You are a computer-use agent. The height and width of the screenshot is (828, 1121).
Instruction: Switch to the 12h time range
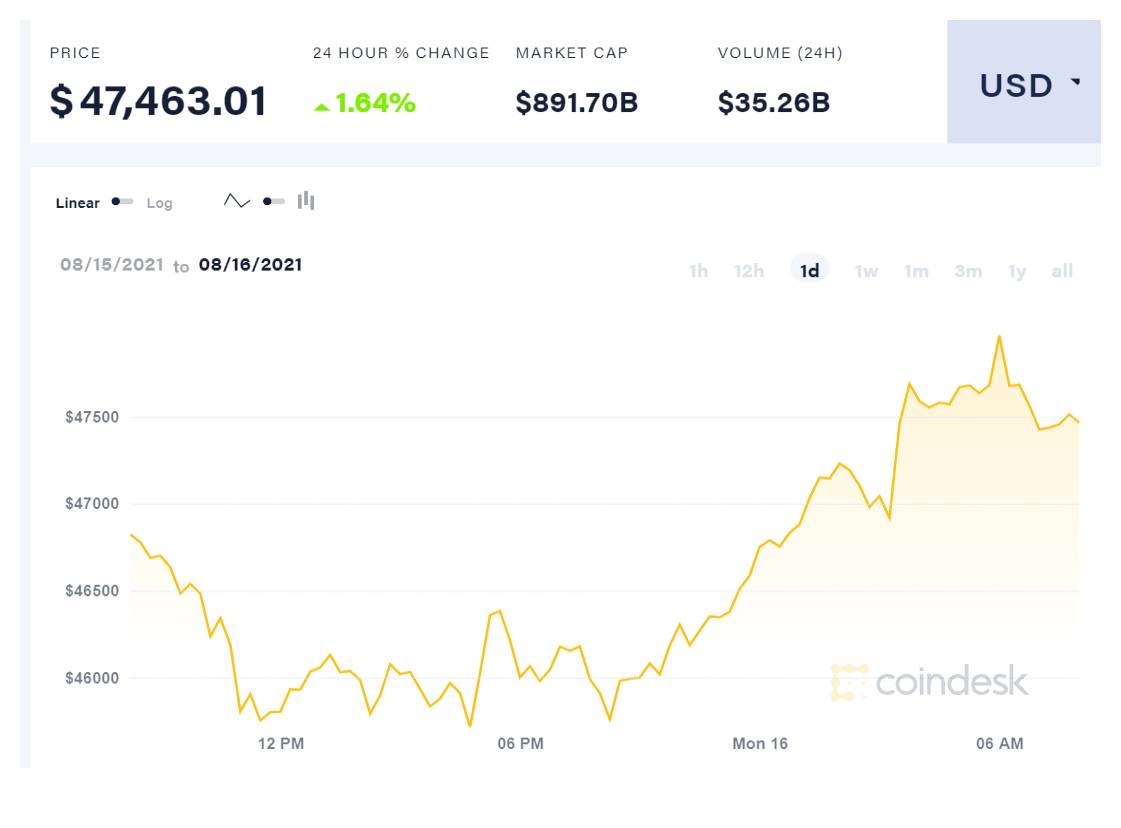pyautogui.click(x=749, y=271)
